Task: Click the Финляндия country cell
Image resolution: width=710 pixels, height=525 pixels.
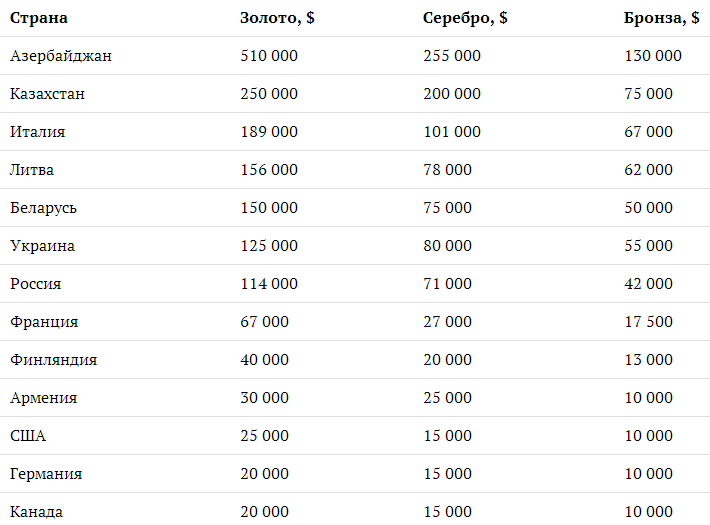Action: pos(53,360)
